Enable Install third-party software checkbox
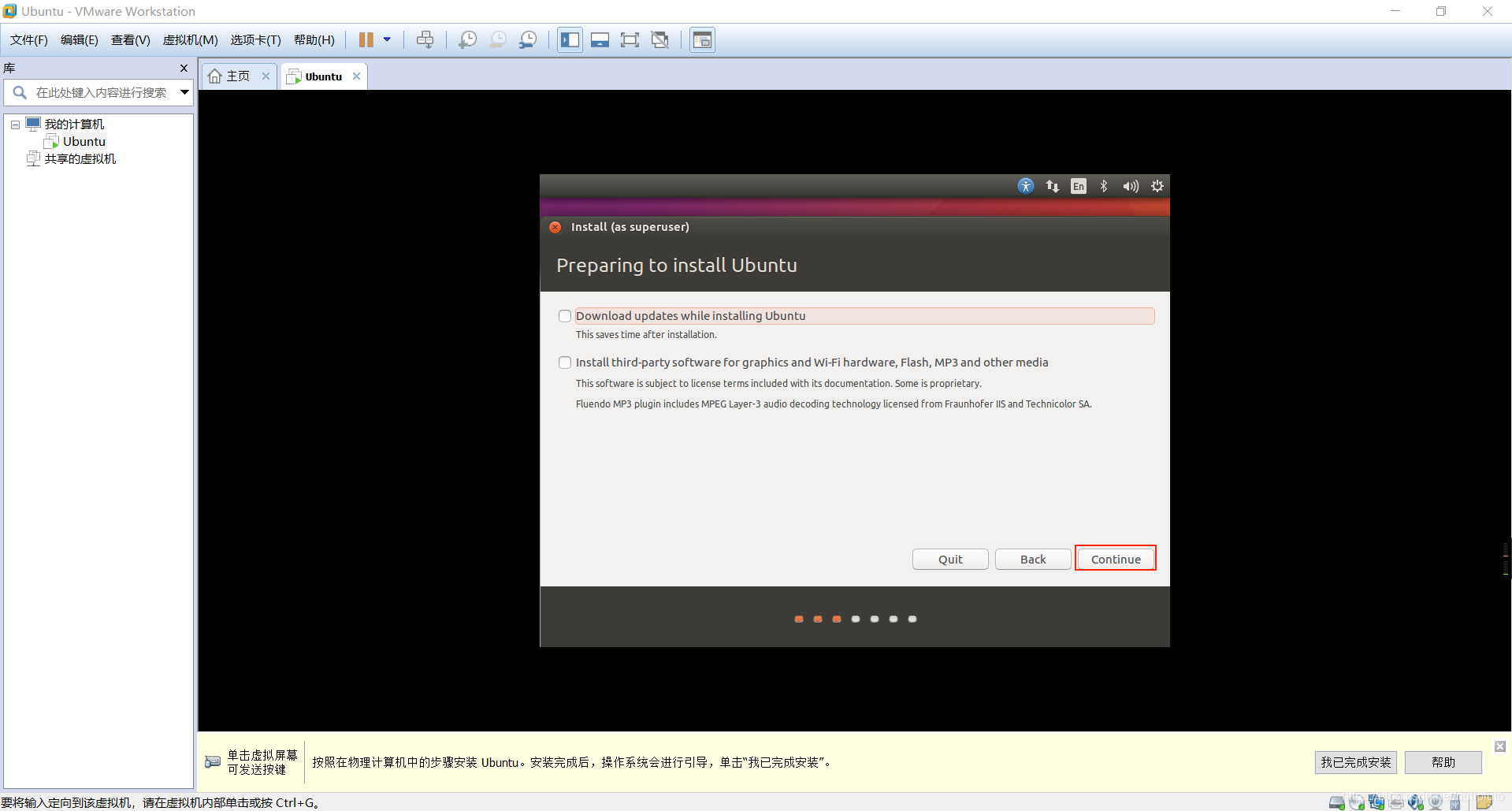This screenshot has height=811, width=1512. tap(565, 363)
